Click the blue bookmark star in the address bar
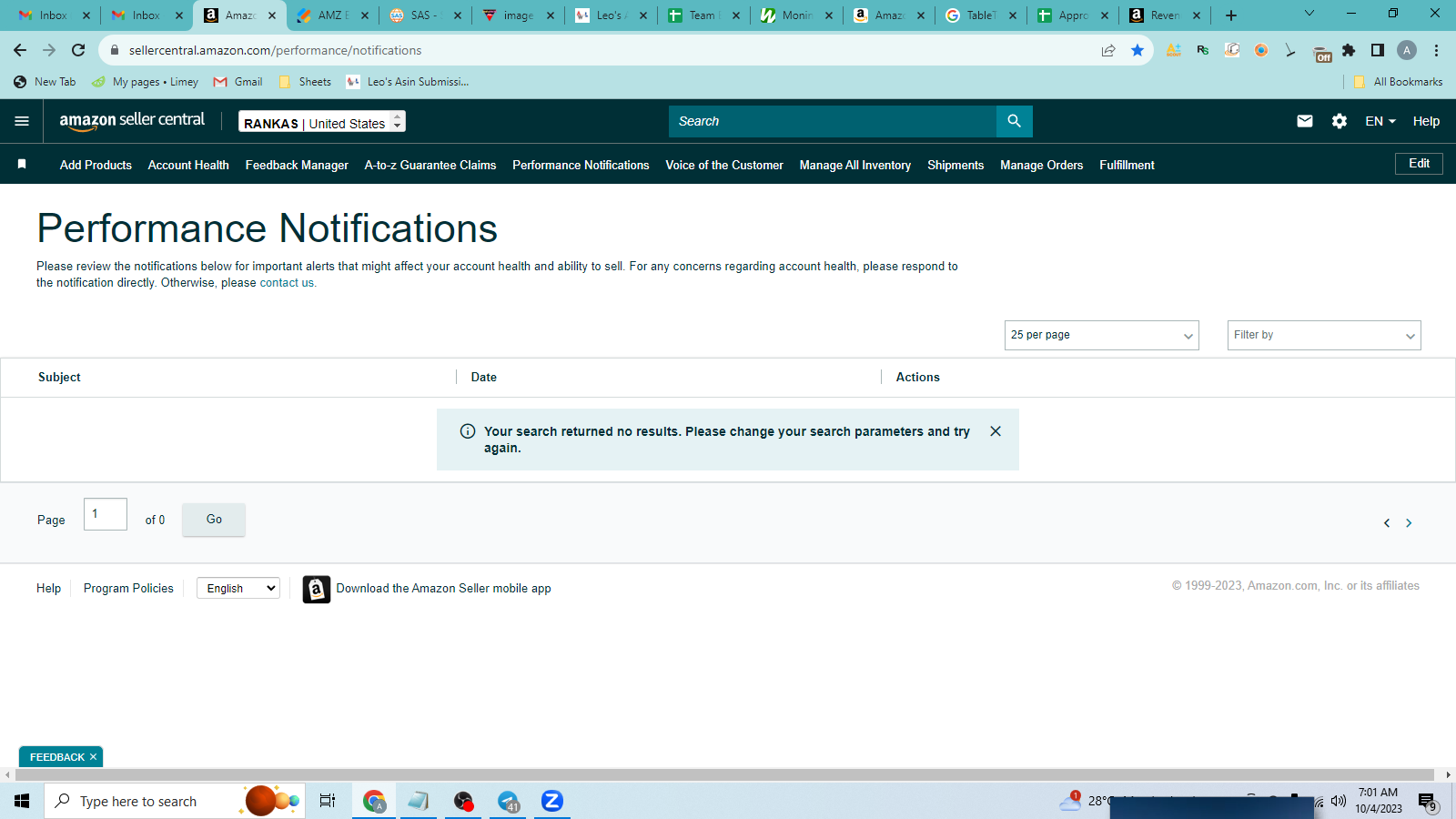1456x819 pixels. (x=1137, y=50)
